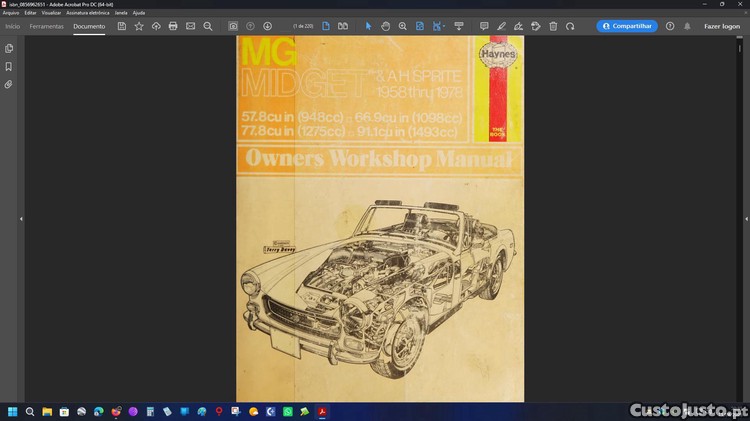750x421 pixels.
Task: Open WhatsApp from the taskbar
Action: [287, 411]
